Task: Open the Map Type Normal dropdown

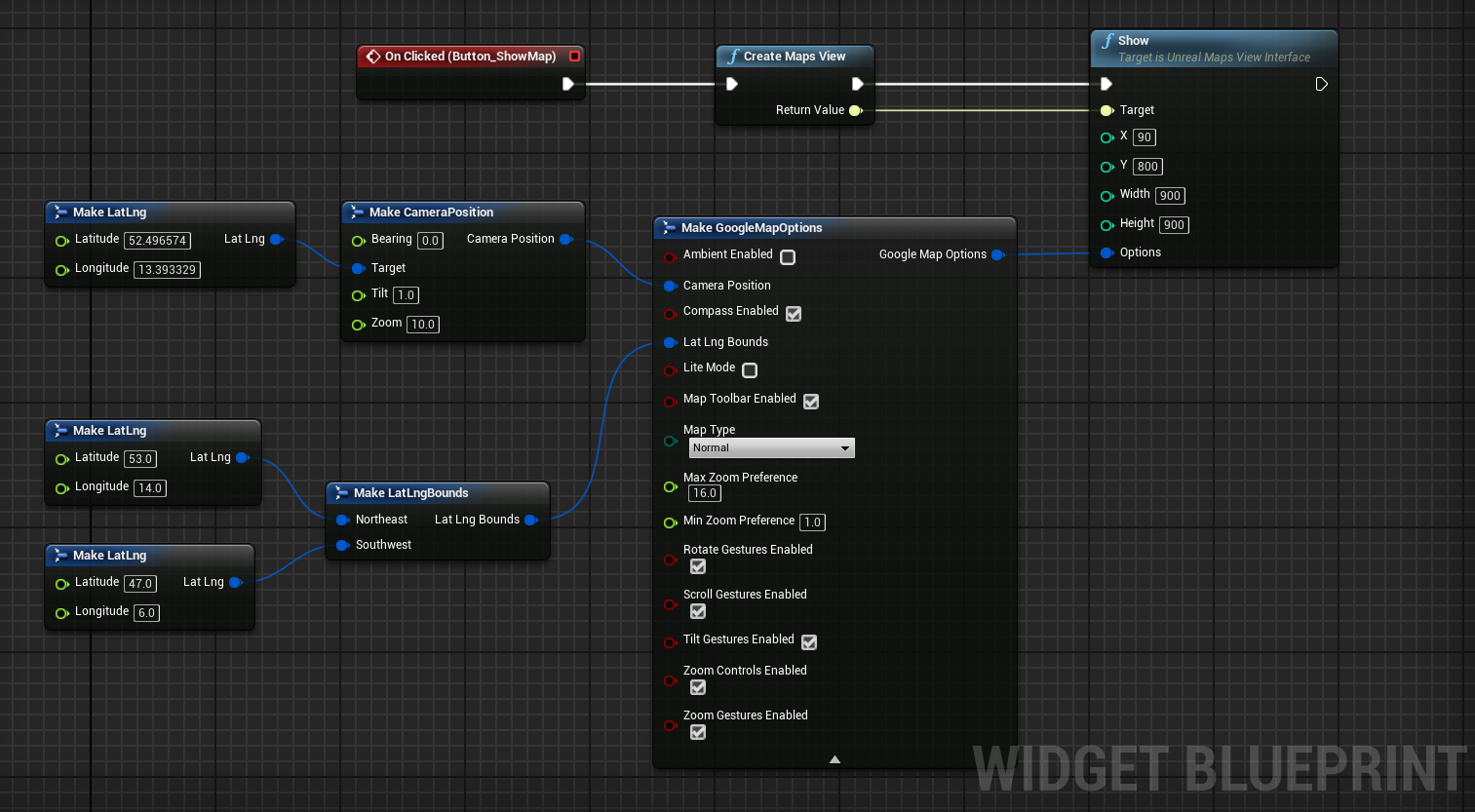Action: pyautogui.click(x=771, y=447)
